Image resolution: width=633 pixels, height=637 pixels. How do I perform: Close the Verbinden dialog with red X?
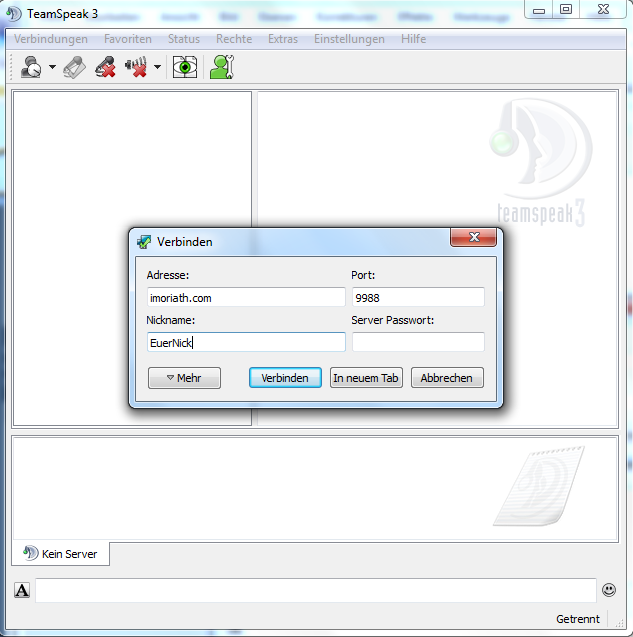tap(473, 238)
